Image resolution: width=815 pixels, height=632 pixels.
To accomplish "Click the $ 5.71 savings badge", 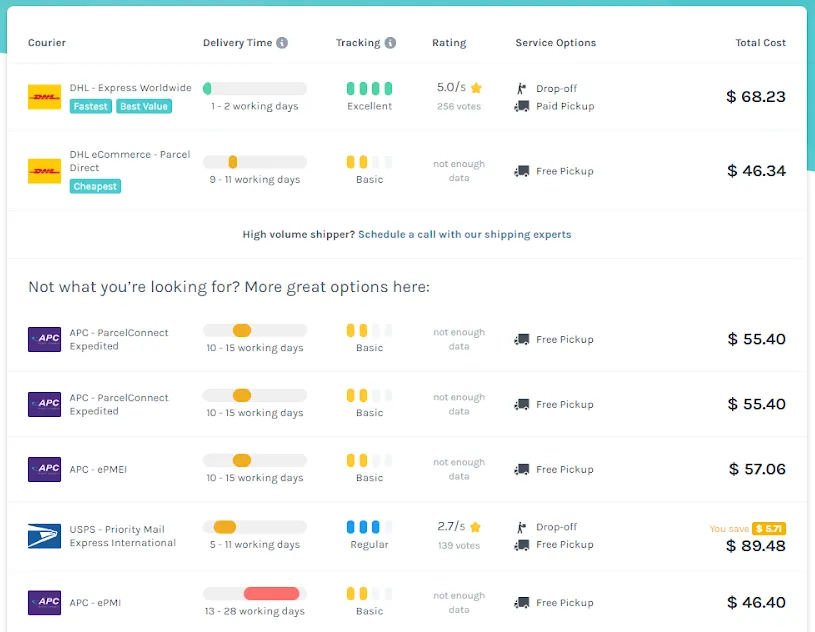I will click(769, 529).
